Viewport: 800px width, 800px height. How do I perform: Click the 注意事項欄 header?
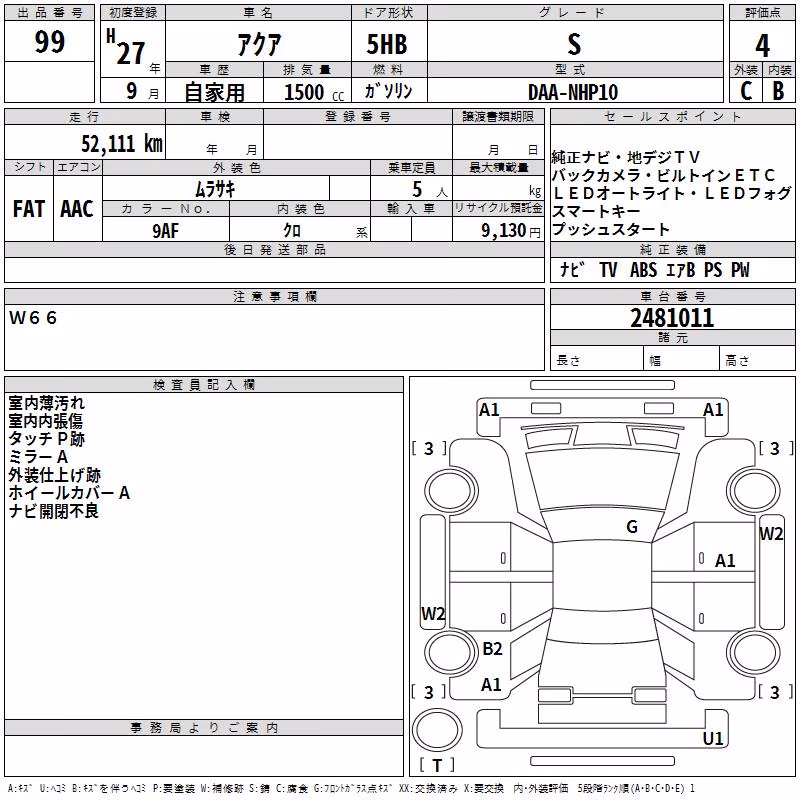(274, 296)
